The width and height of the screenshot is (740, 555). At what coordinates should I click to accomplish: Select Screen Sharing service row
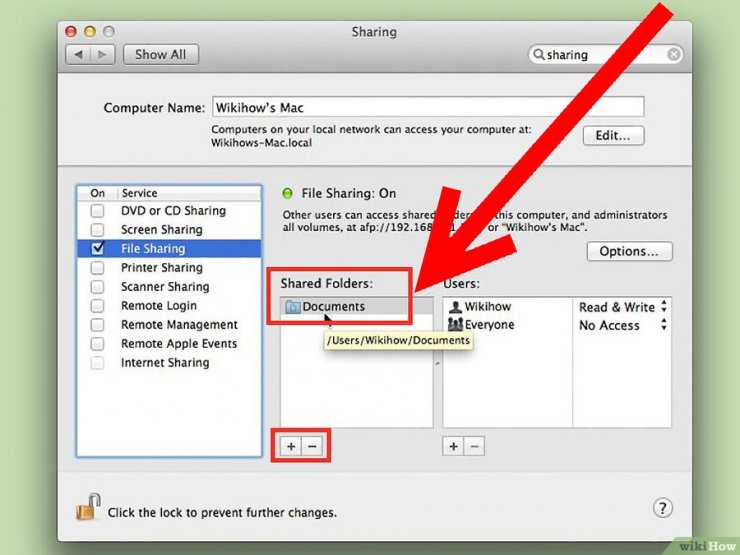pos(169,230)
